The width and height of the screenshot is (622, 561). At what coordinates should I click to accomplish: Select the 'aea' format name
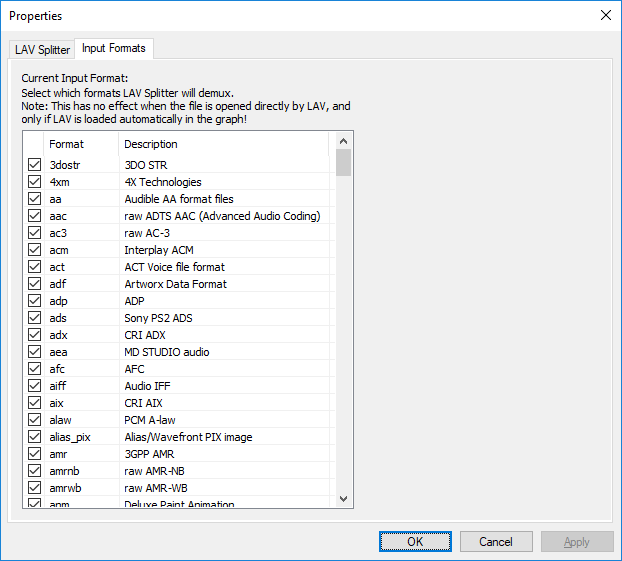(x=58, y=352)
